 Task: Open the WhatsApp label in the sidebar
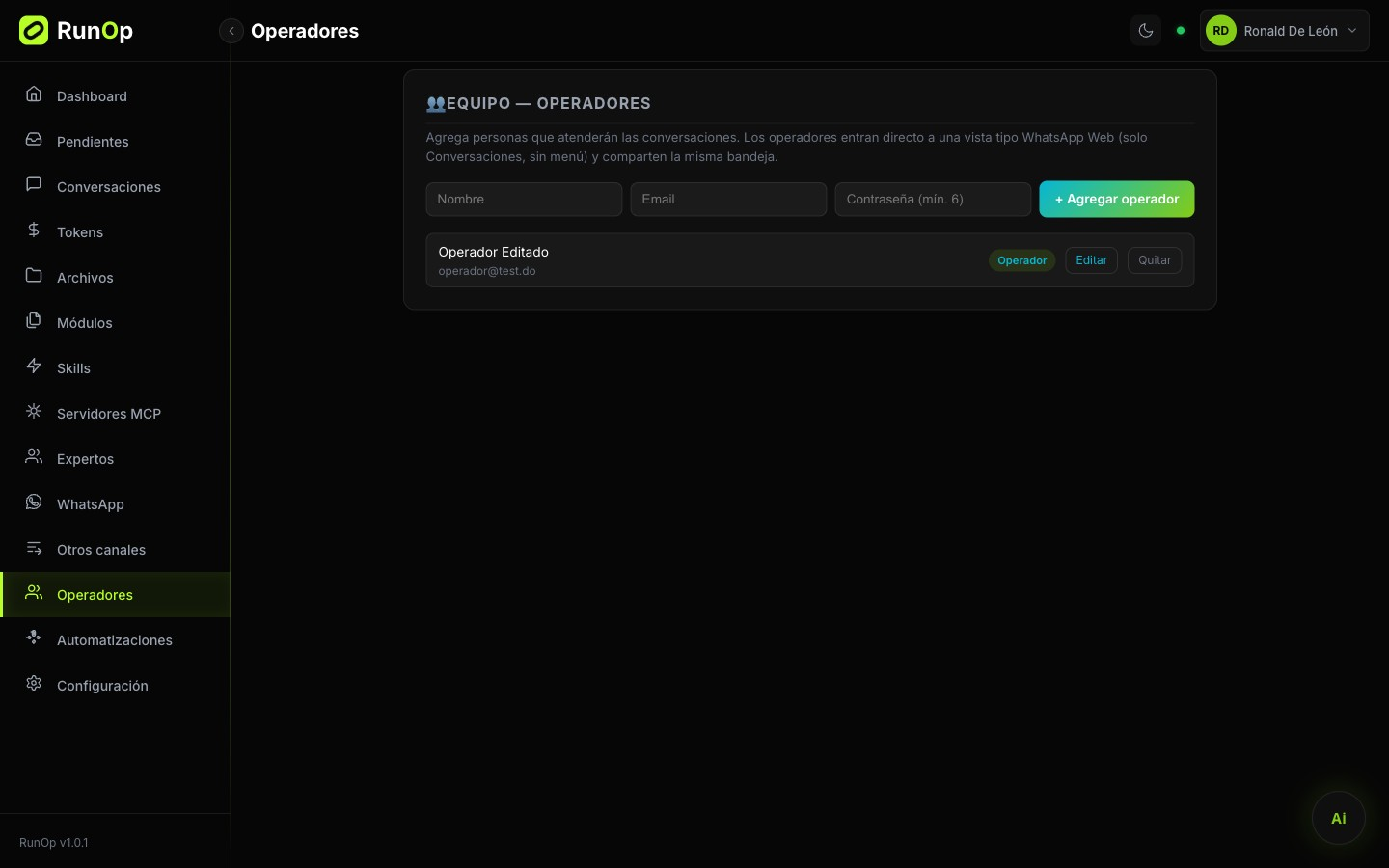(91, 504)
